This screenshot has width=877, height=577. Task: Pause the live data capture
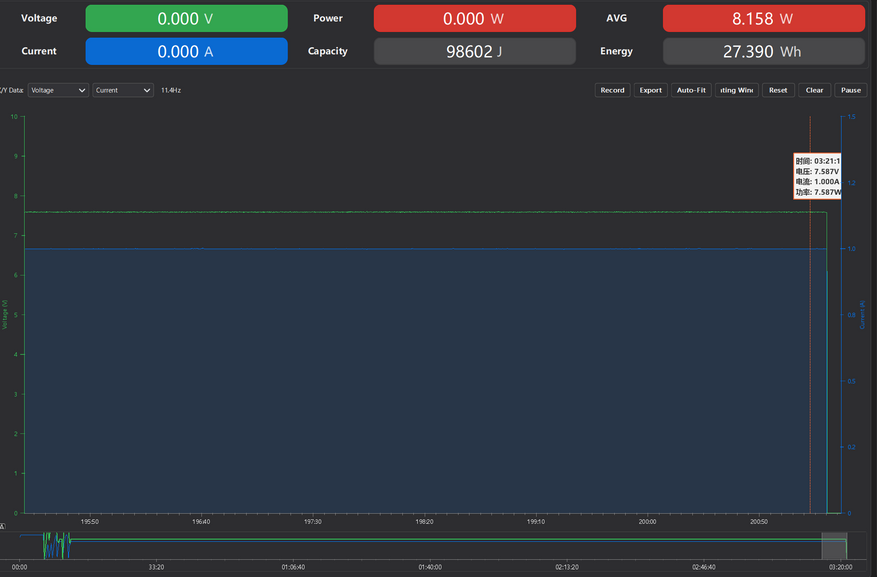pos(851,90)
